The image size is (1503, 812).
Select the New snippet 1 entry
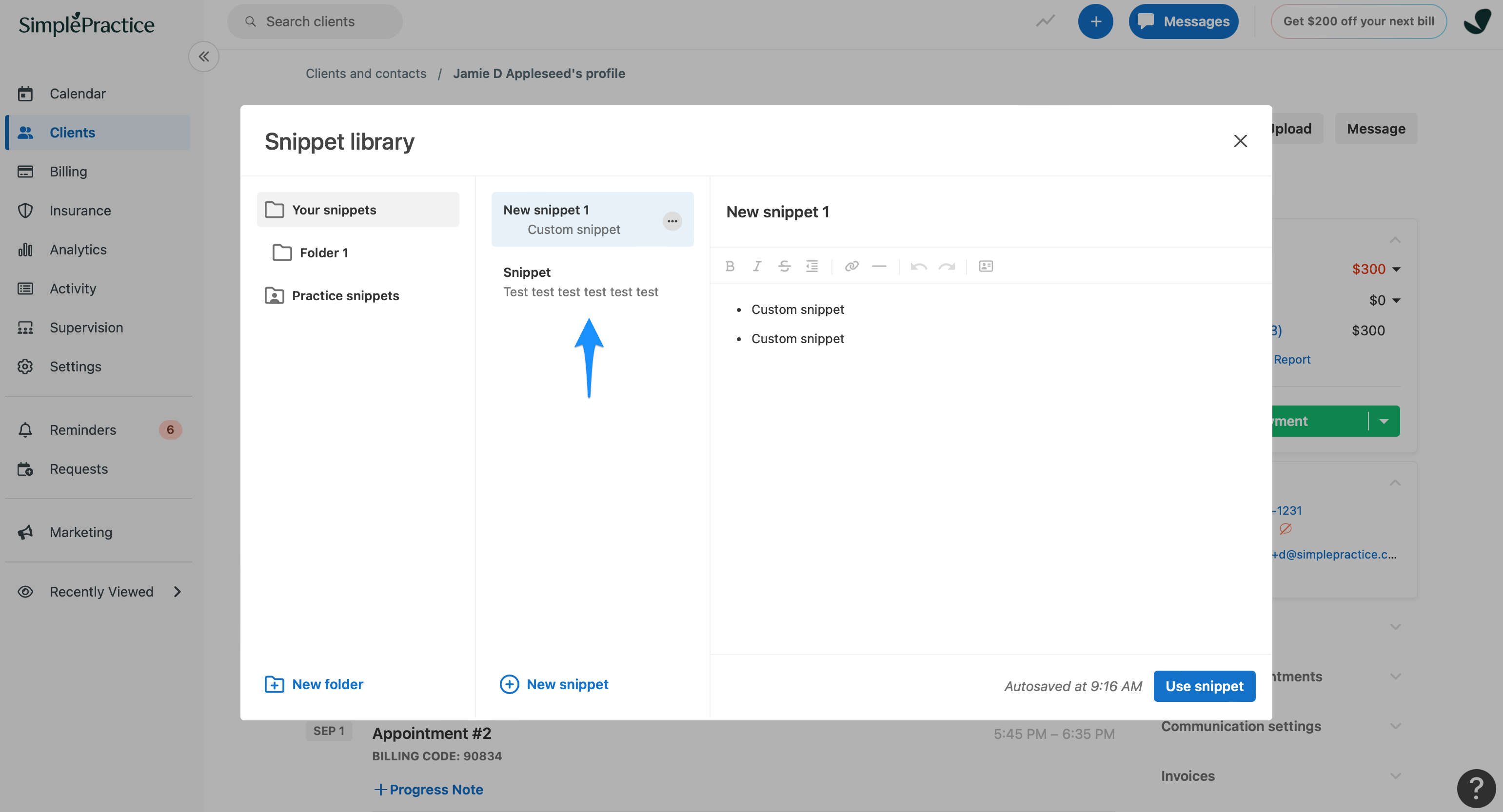tap(592, 219)
